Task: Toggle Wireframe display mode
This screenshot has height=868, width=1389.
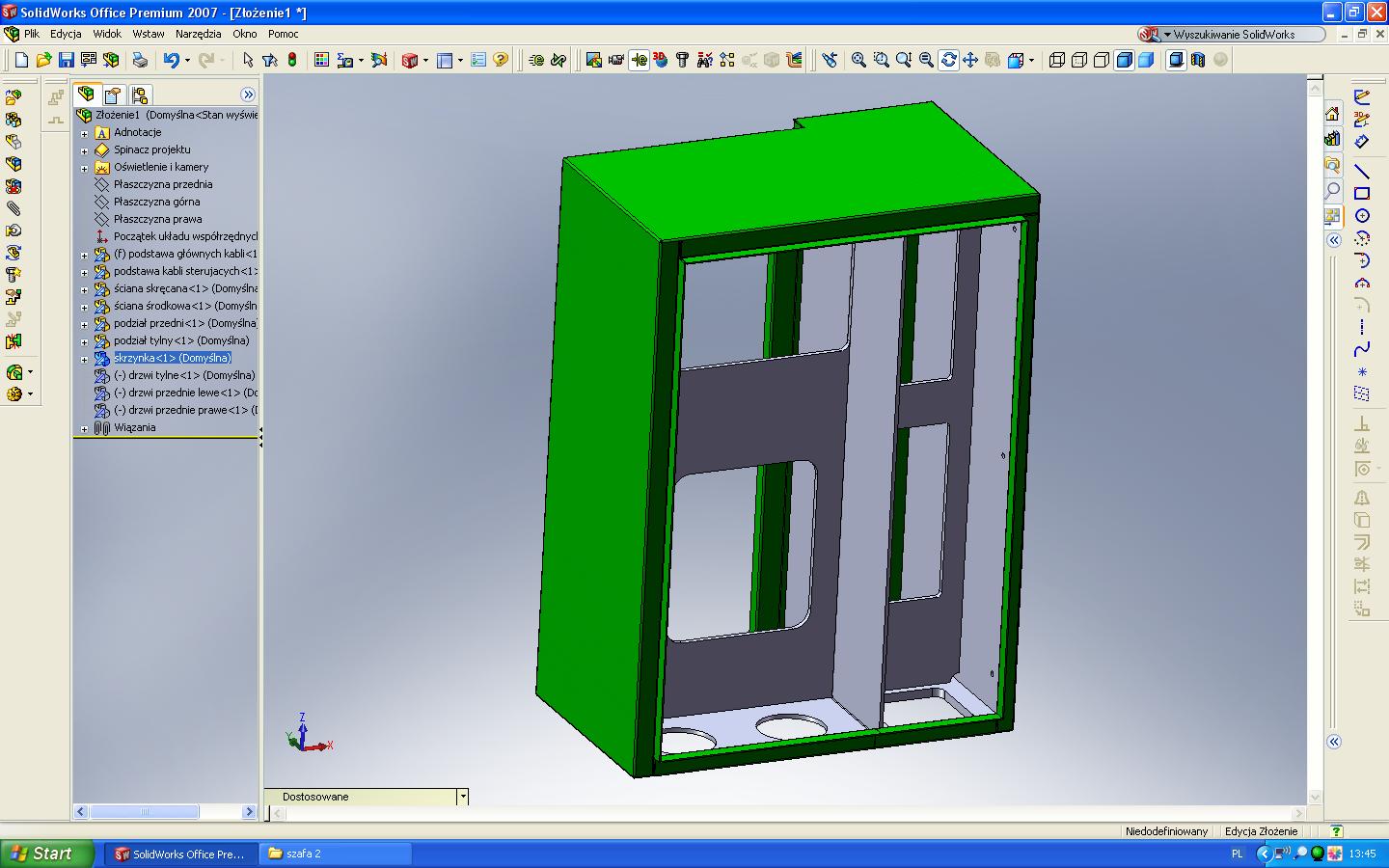Action: click(x=1057, y=60)
